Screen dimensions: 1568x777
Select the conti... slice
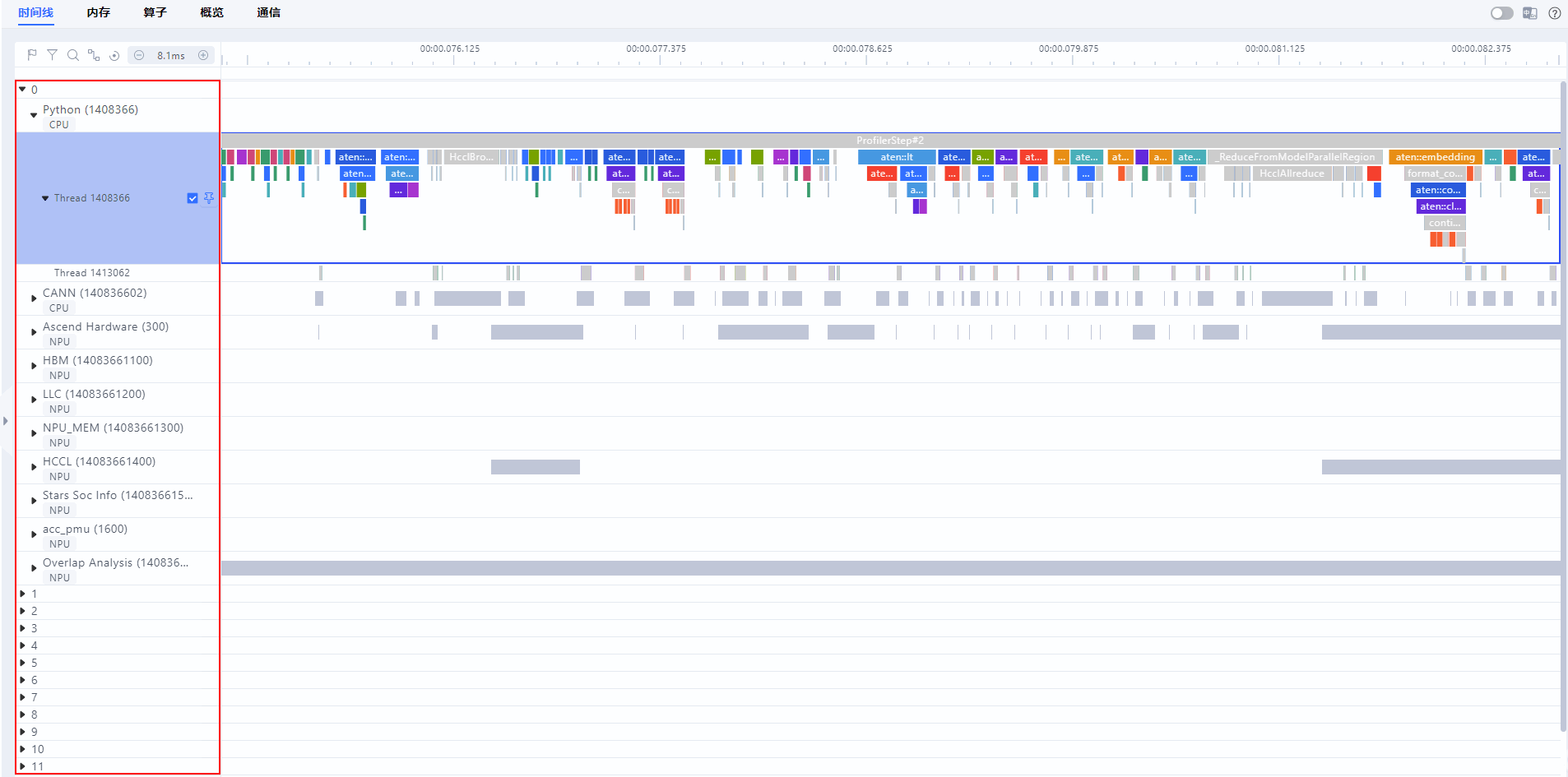1445,223
